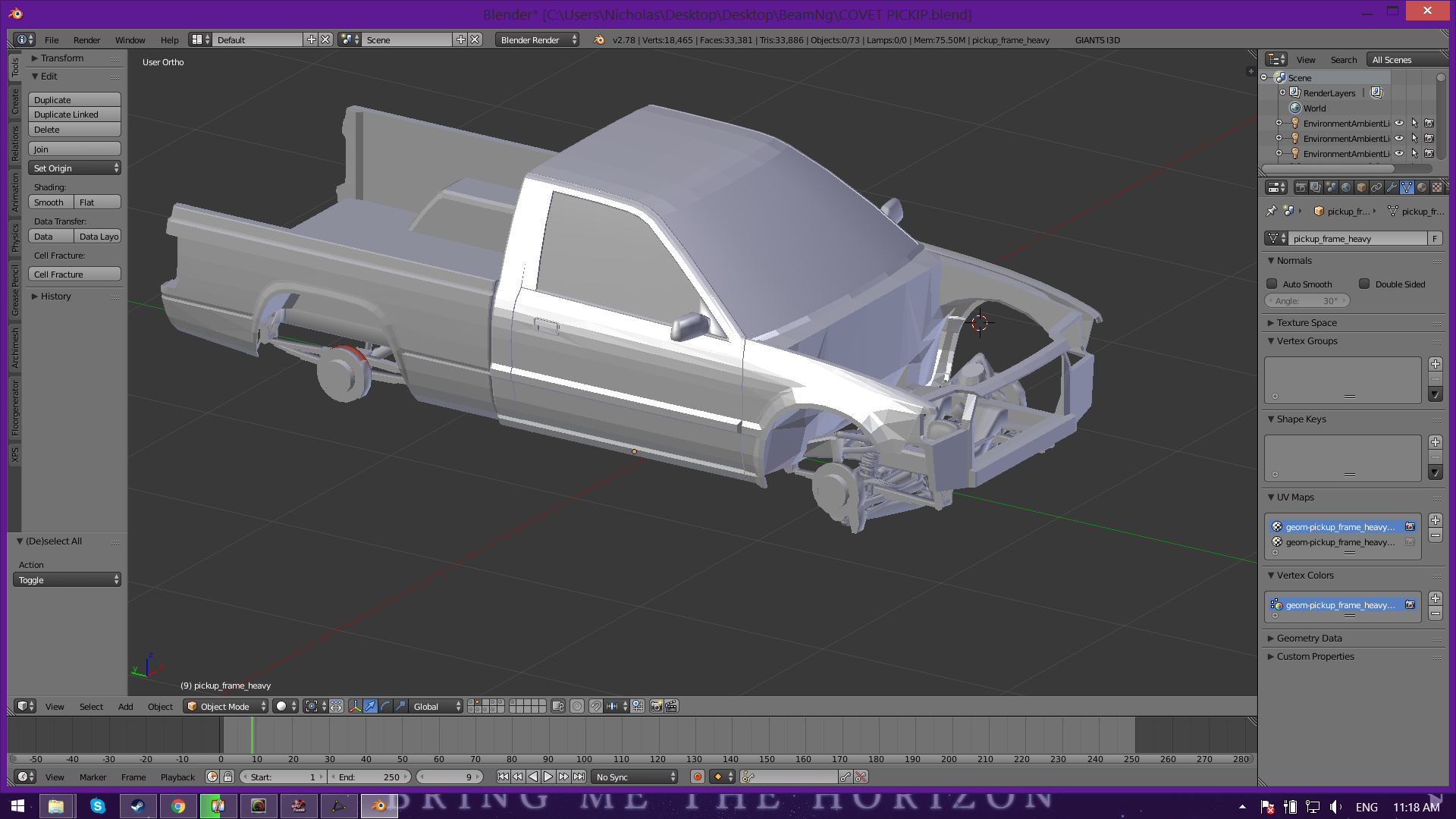This screenshot has height=819, width=1456.
Task: Click the Smooth shading button
Action: (x=50, y=202)
